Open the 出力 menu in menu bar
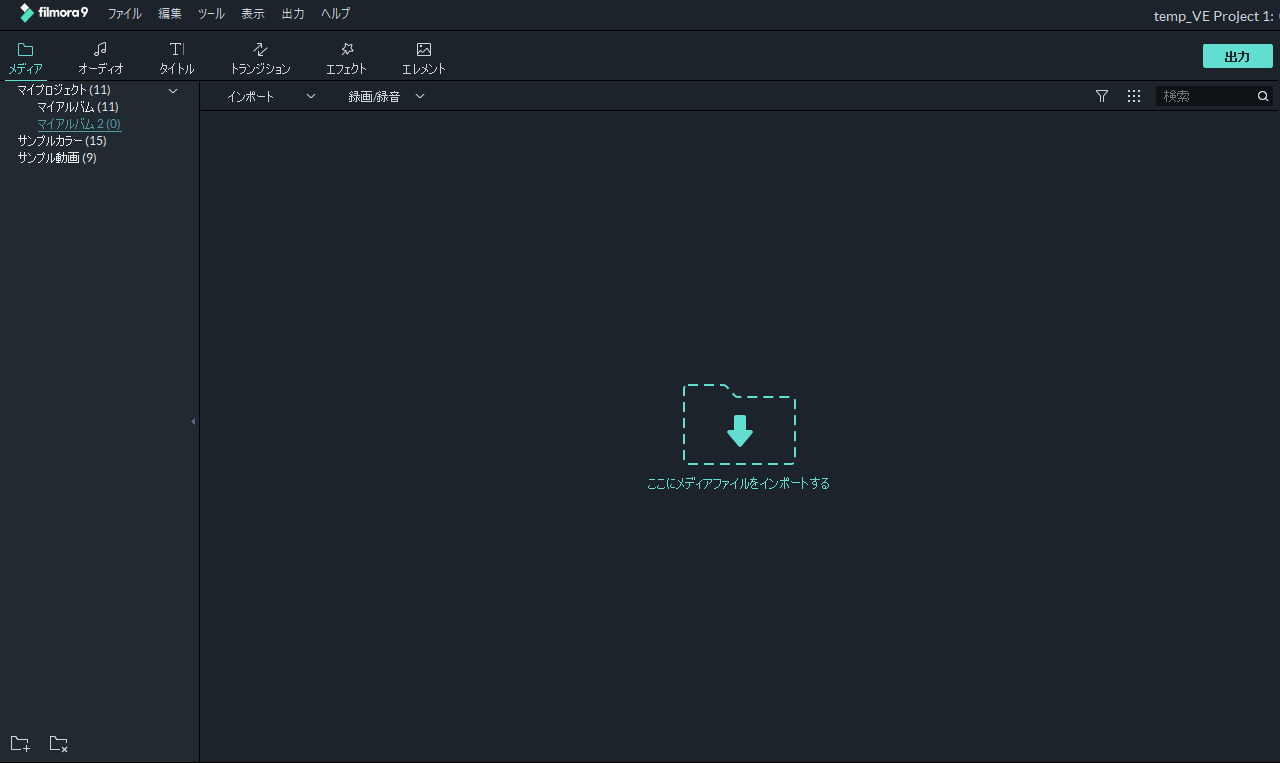This screenshot has width=1280, height=763. point(293,14)
